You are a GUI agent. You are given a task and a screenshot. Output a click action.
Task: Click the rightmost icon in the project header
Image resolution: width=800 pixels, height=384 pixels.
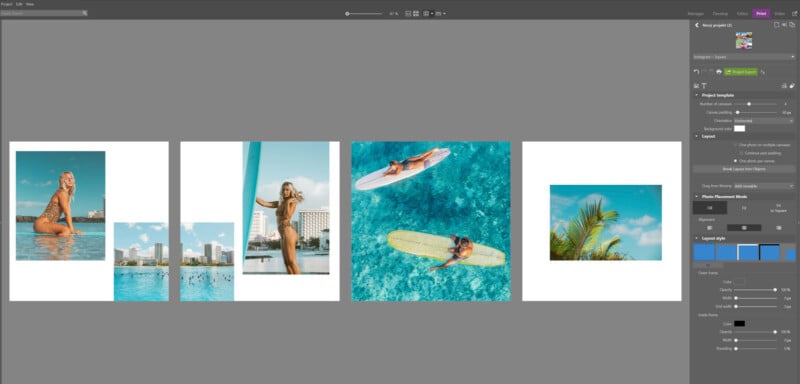(792, 25)
